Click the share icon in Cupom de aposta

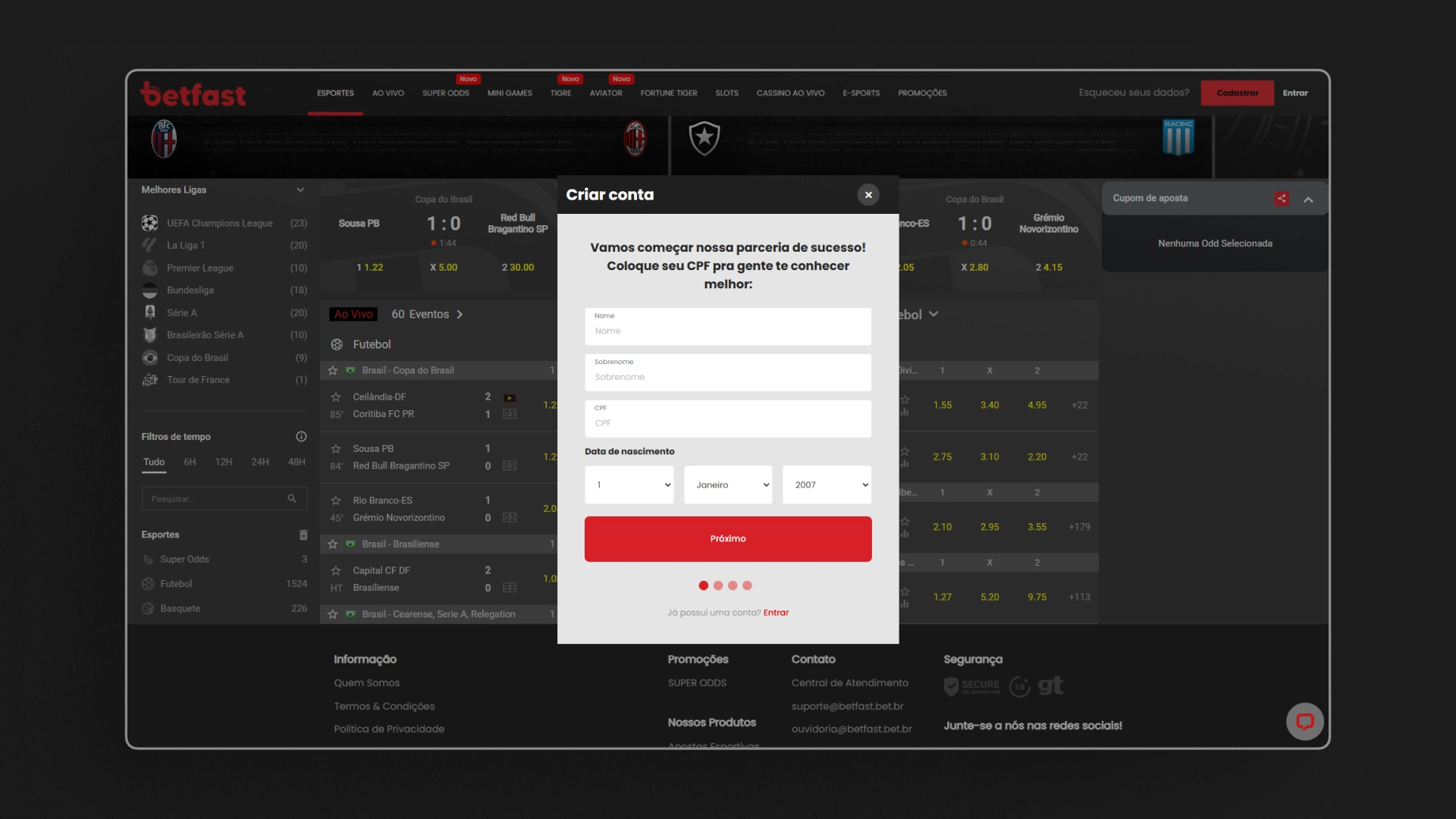tap(1282, 199)
